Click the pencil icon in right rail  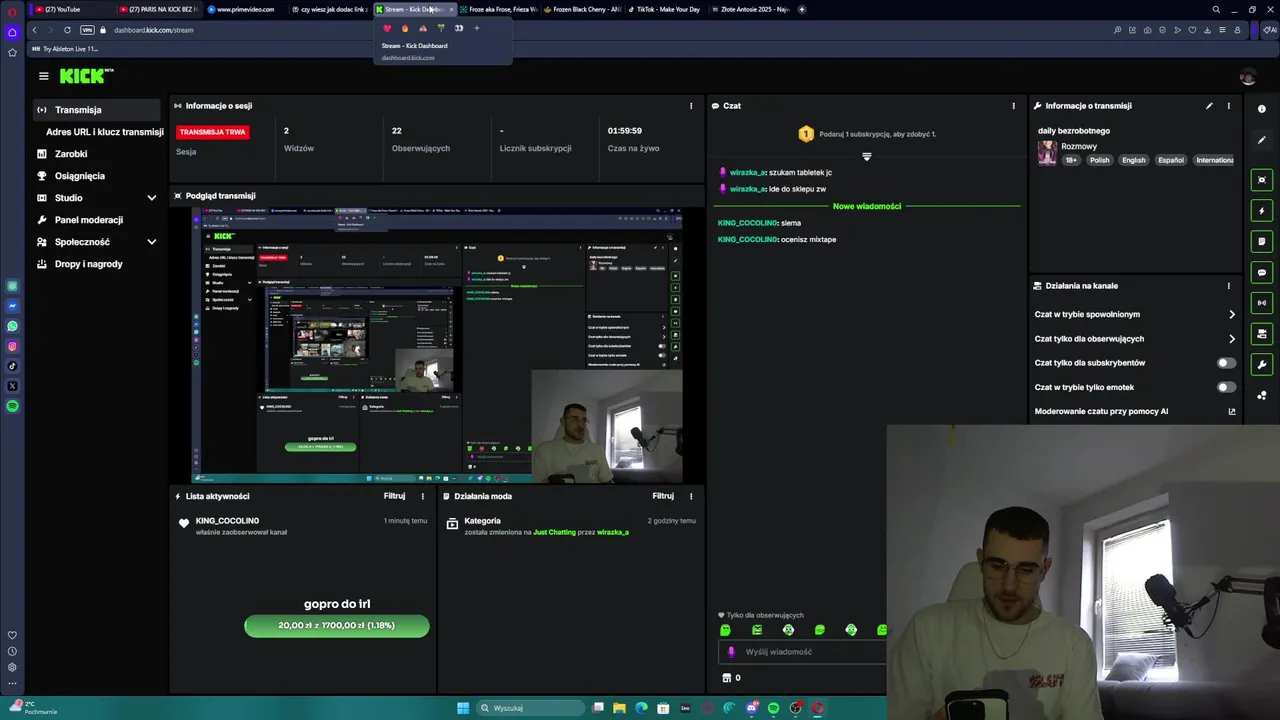click(x=1262, y=140)
